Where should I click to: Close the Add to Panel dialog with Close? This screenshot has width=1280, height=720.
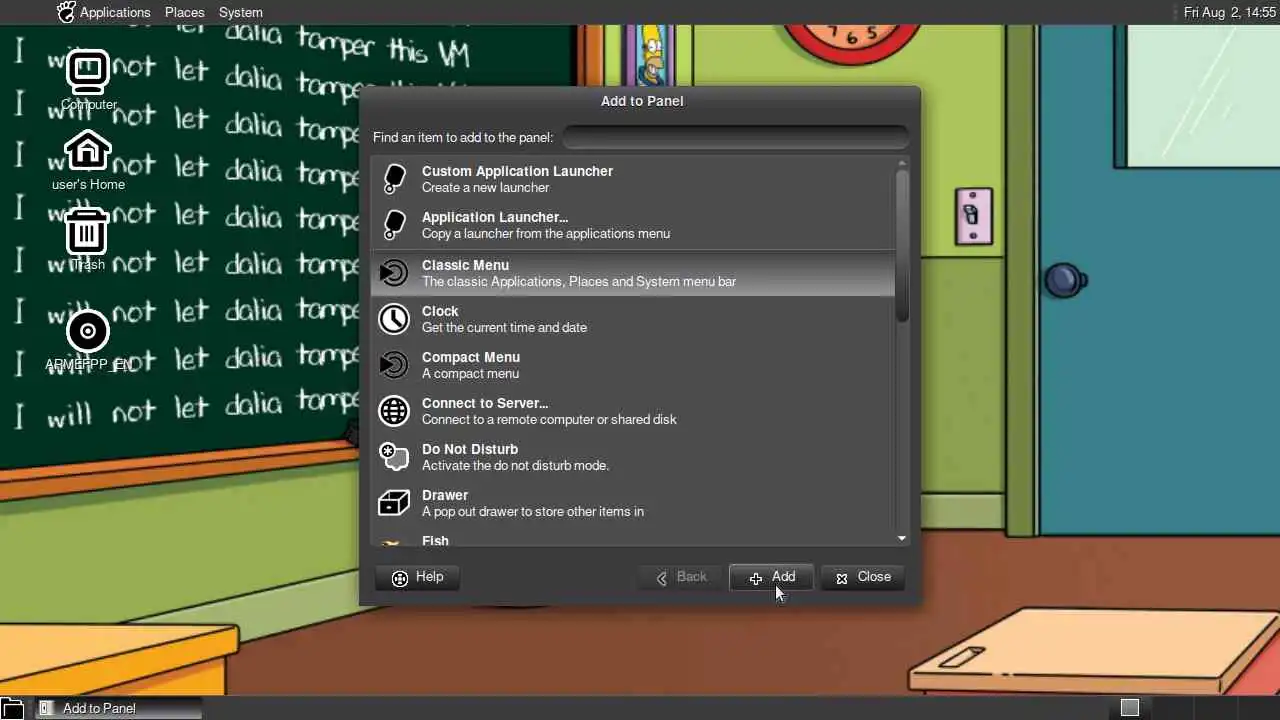tap(863, 577)
